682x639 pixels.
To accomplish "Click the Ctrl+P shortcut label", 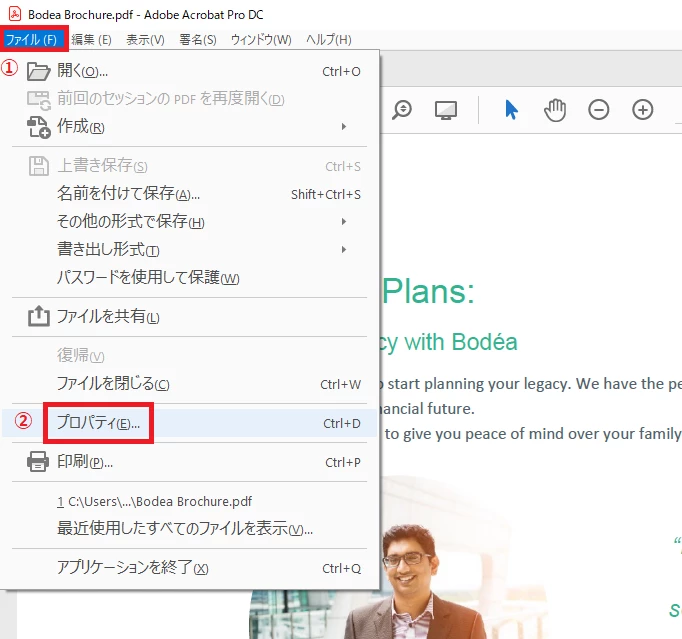I will pyautogui.click(x=343, y=462).
